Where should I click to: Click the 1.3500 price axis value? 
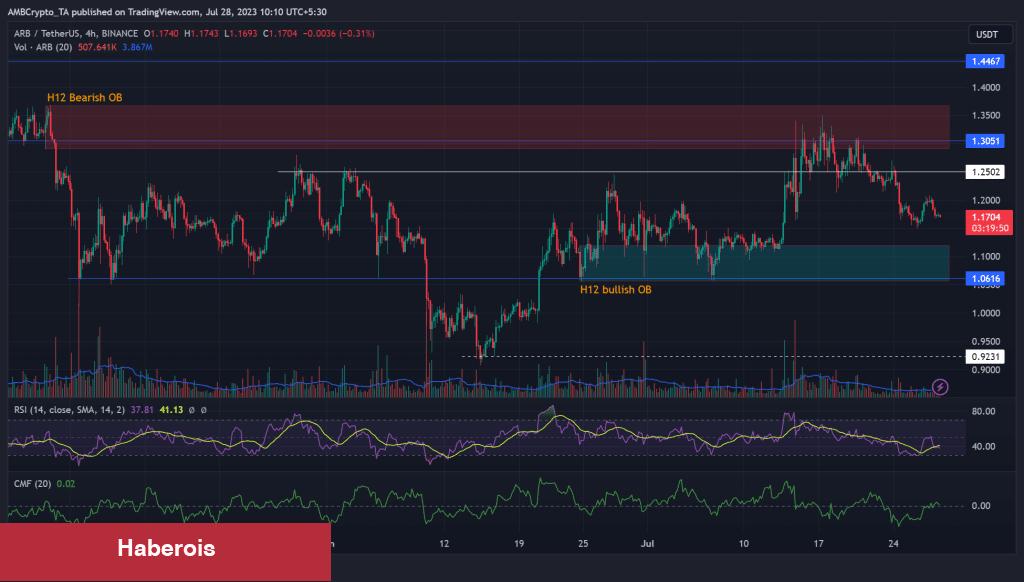pyautogui.click(x=985, y=116)
